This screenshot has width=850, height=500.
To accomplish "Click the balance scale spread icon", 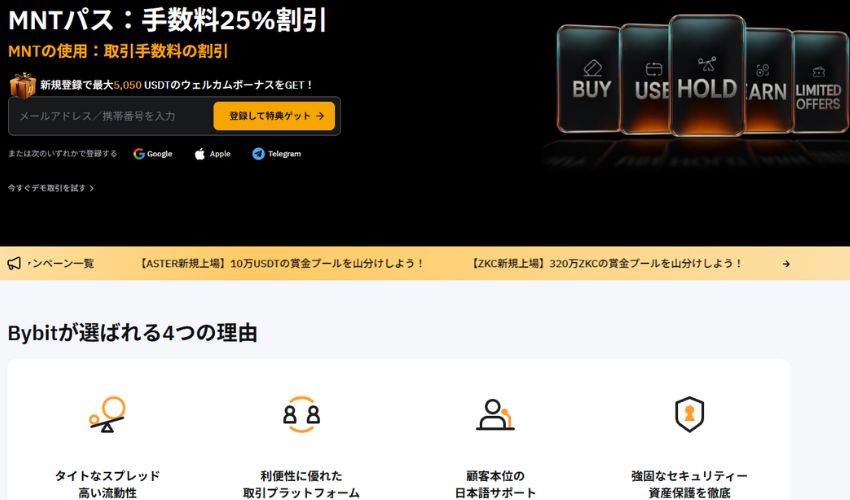I will point(107,414).
